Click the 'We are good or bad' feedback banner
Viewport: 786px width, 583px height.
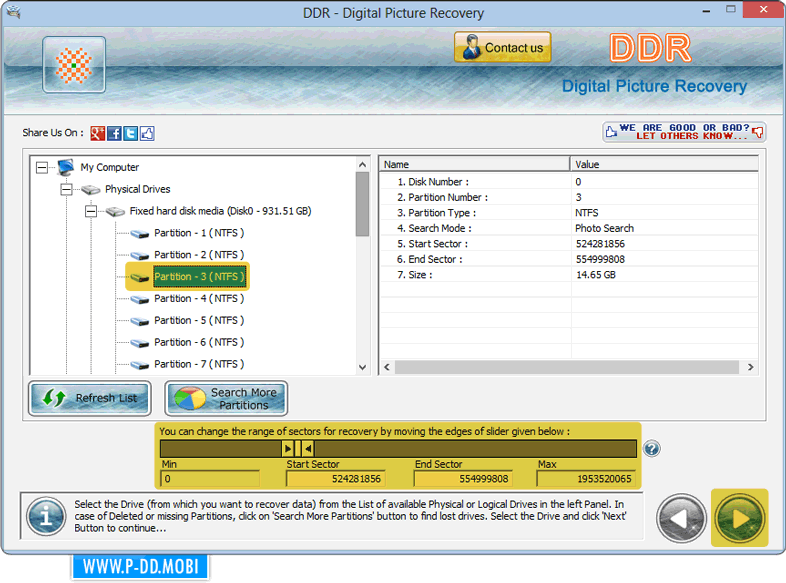point(684,132)
